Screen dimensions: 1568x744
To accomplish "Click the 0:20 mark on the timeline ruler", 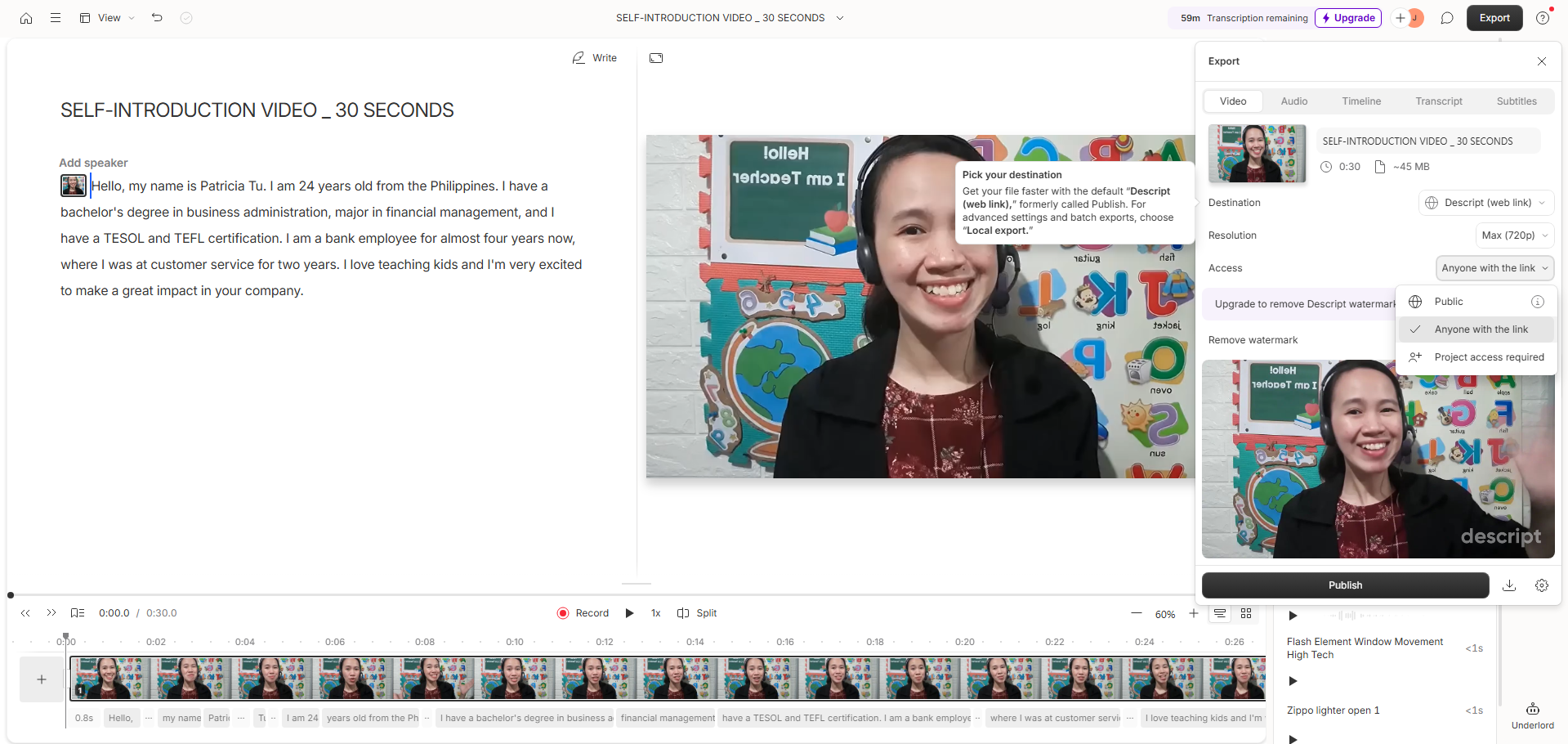I will [x=965, y=642].
